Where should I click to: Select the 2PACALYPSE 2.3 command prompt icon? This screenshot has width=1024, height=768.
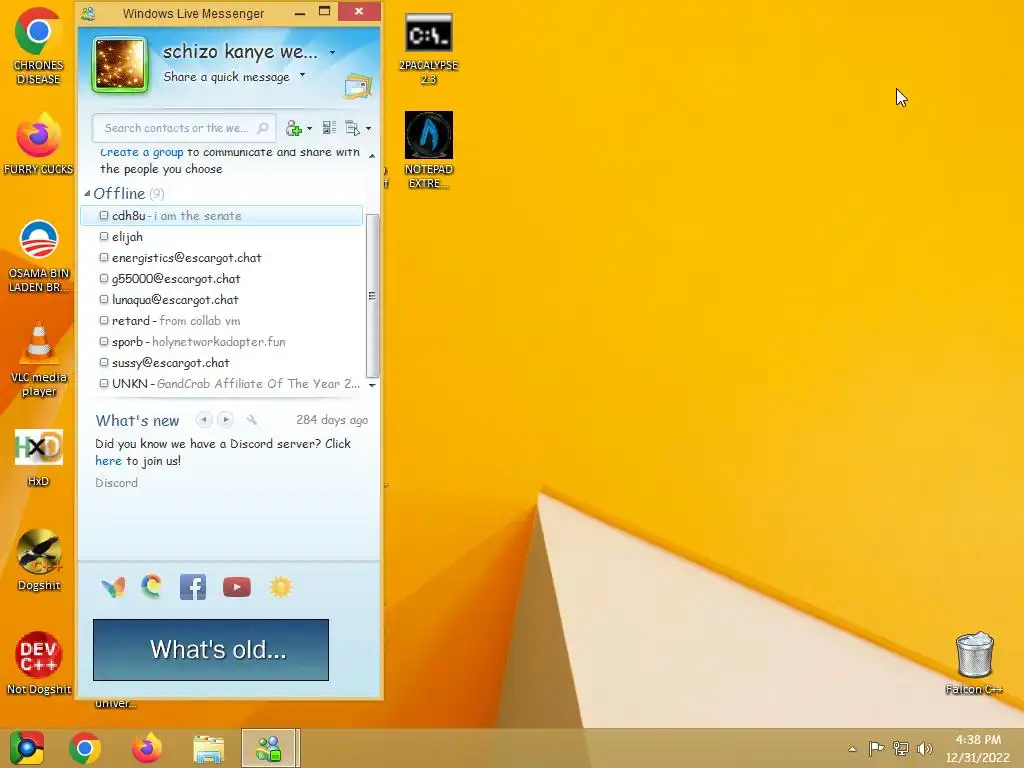tap(428, 48)
